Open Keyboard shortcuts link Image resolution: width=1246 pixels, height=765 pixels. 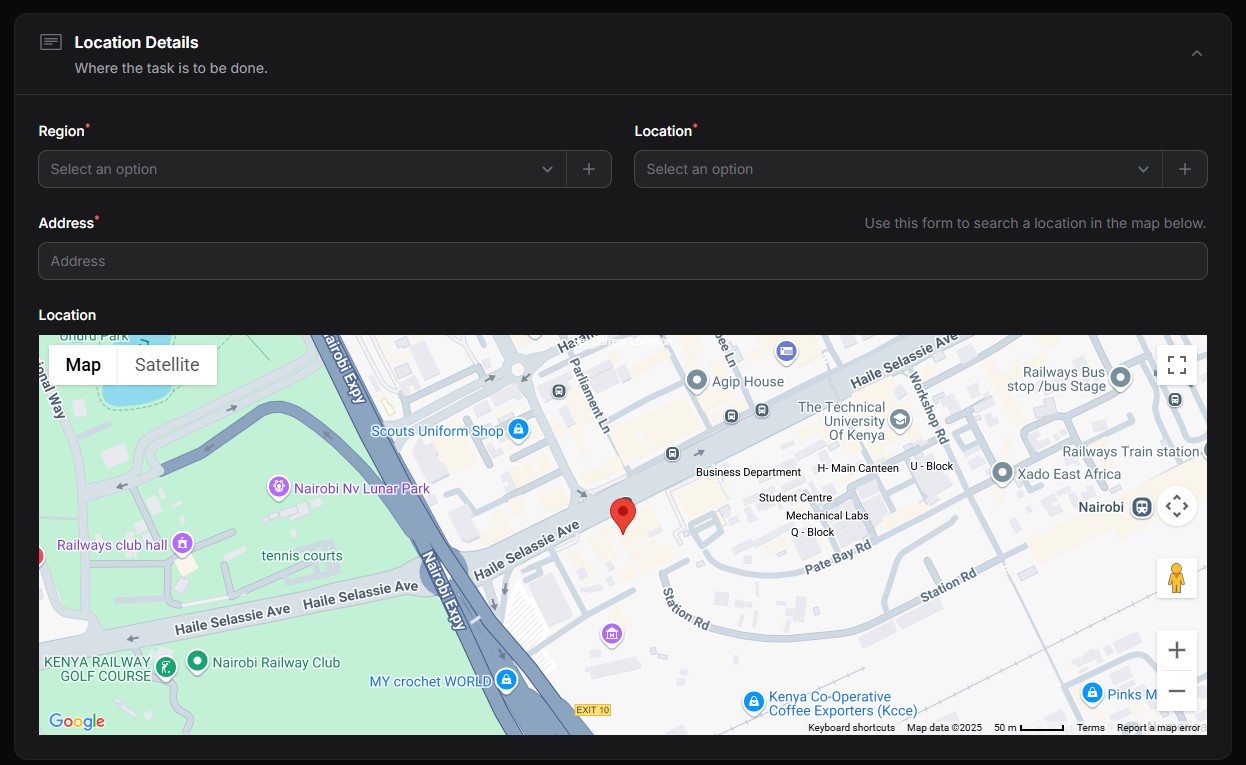(x=851, y=728)
